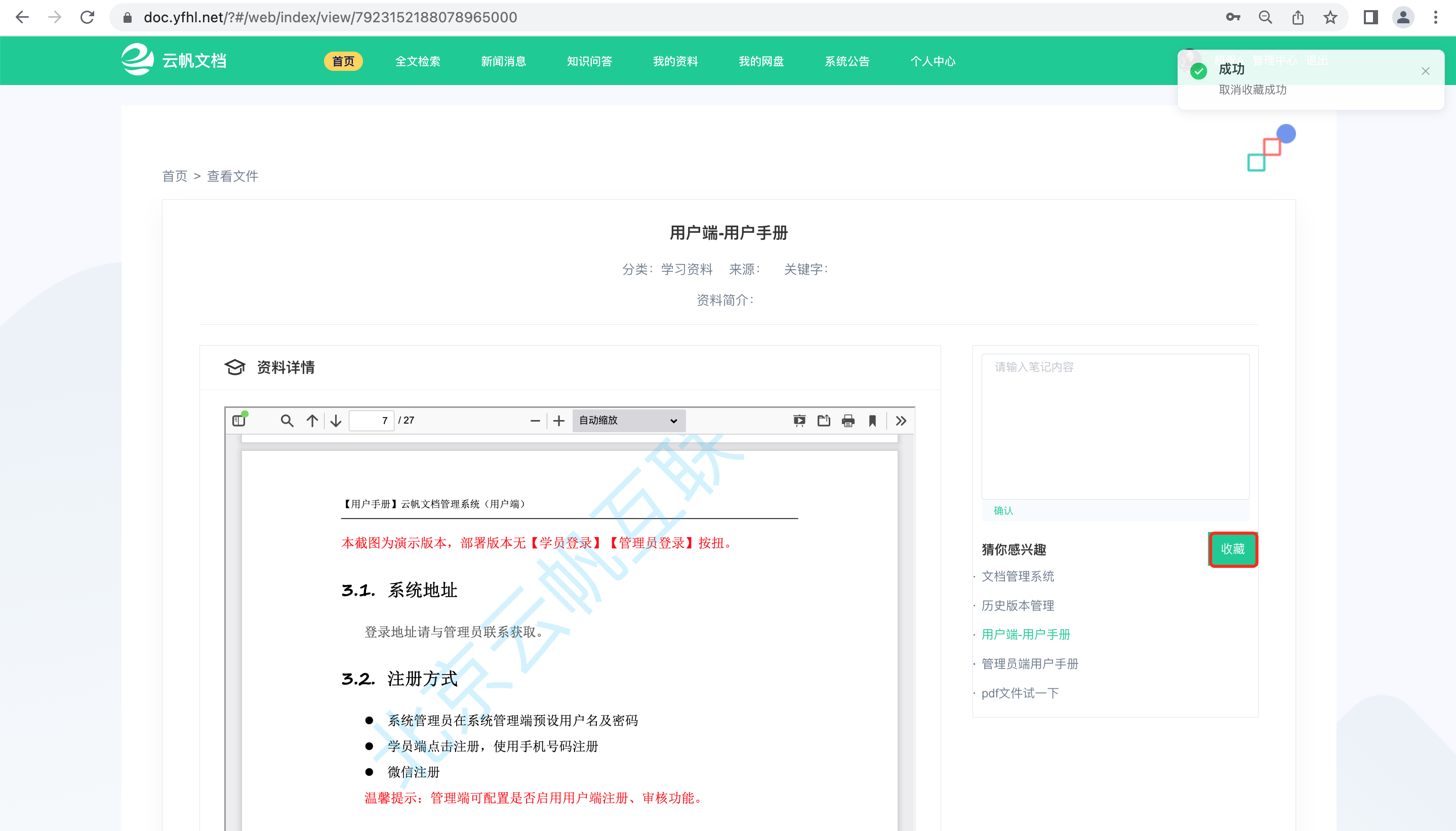The height and width of the screenshot is (831, 1456).
Task: Click the 3.1. 系统地址 heading
Action: (x=399, y=590)
